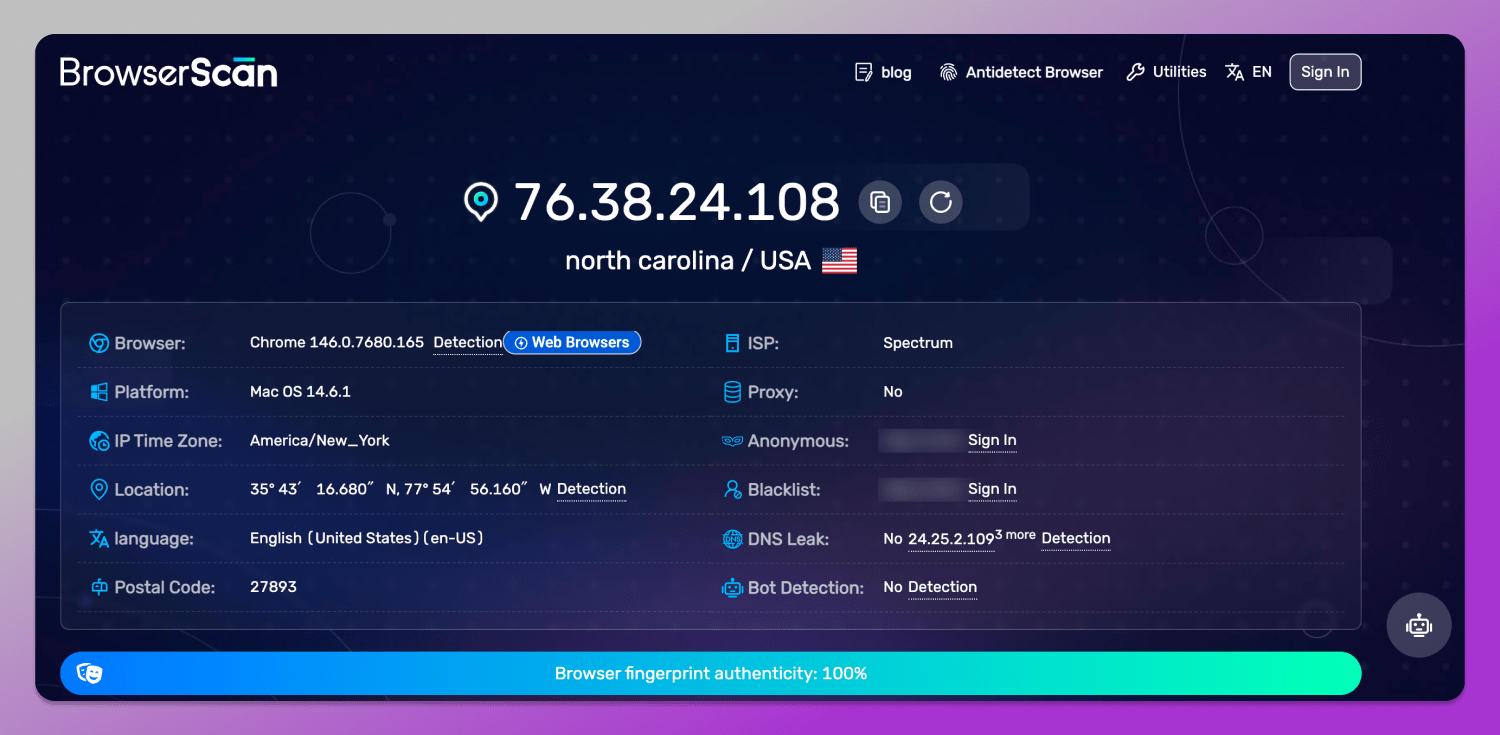Viewport: 1500px width, 735px height.
Task: Click the Antidetect Browser fingerprint icon
Action: click(x=948, y=71)
